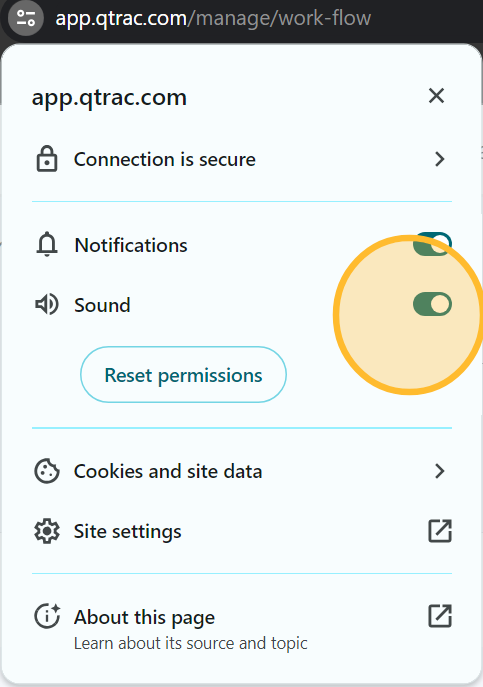Click the app.qtrac.com URL in address bar
This screenshot has height=687, width=483.
point(213,18)
